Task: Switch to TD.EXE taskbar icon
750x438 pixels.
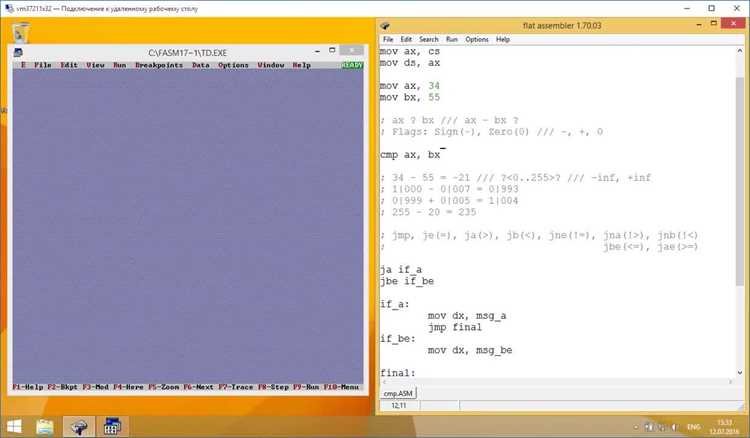Action: click(x=112, y=426)
